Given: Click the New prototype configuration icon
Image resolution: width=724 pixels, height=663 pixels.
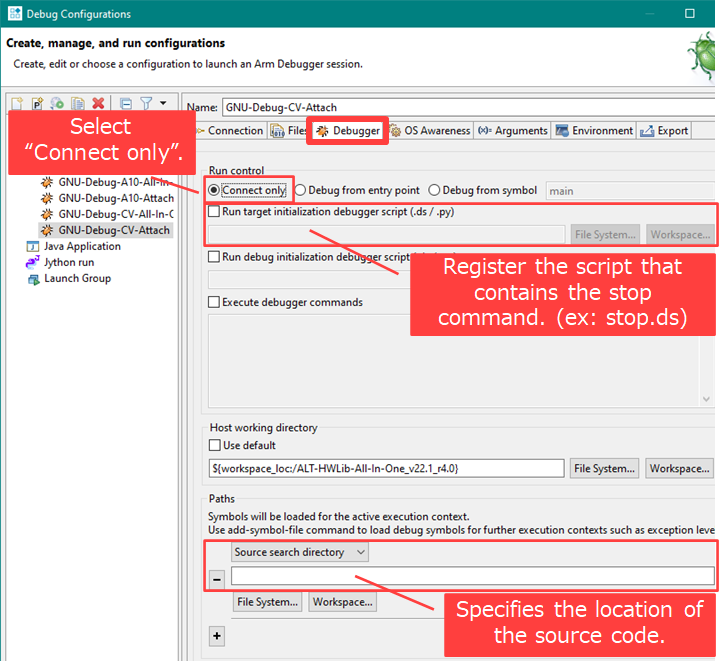Looking at the screenshot, I should (x=37, y=103).
